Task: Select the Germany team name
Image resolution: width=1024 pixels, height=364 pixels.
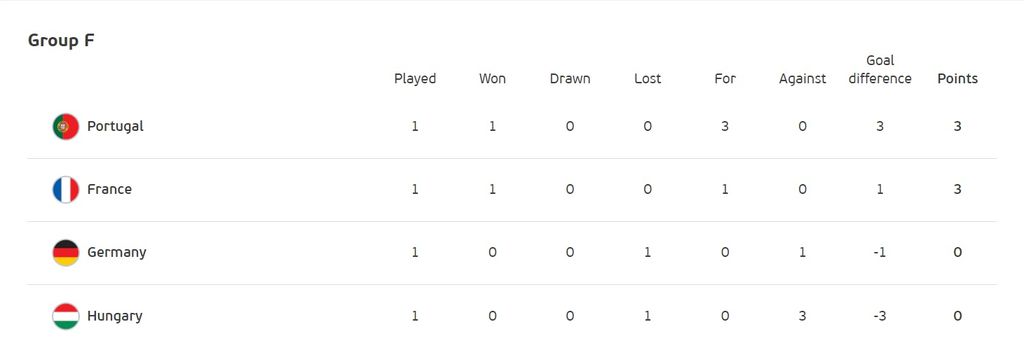Action: (117, 253)
